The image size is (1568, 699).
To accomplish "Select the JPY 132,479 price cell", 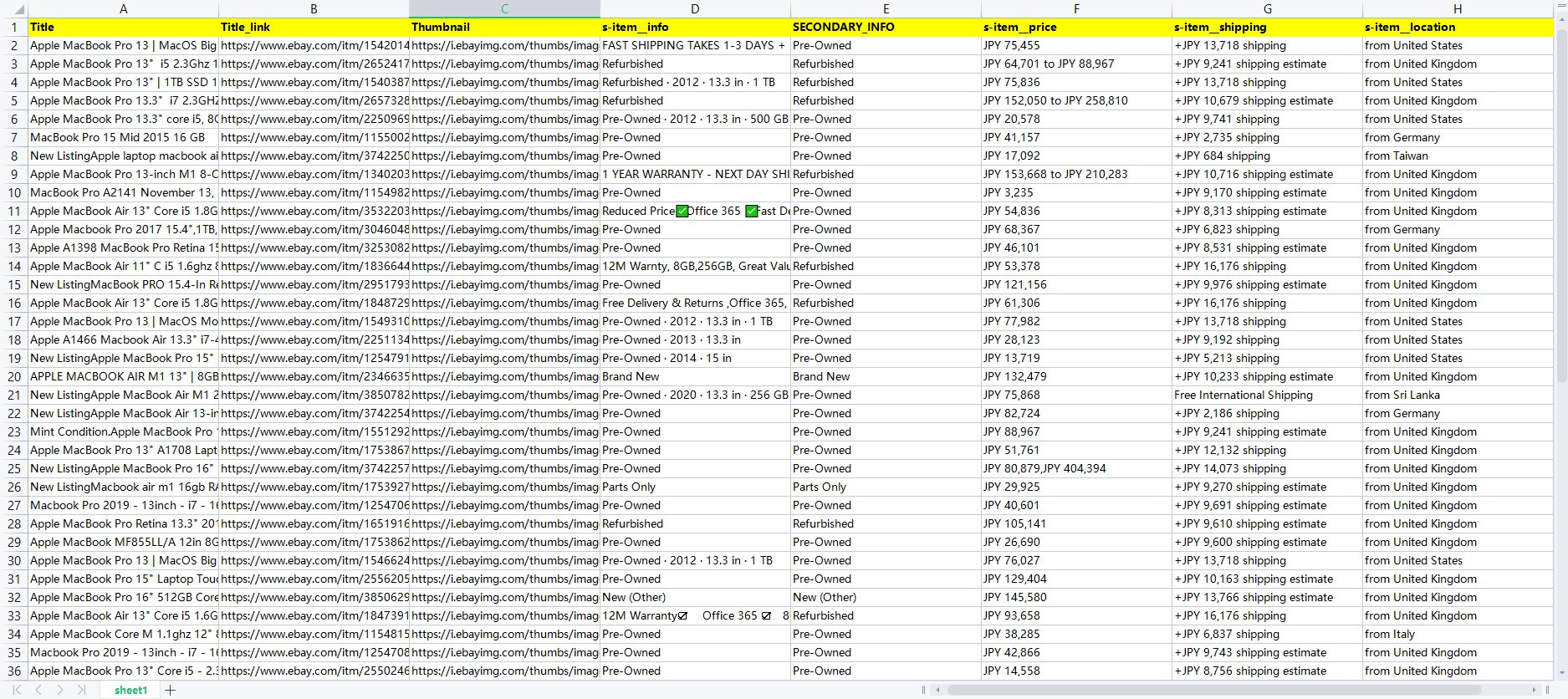I will click(1076, 376).
